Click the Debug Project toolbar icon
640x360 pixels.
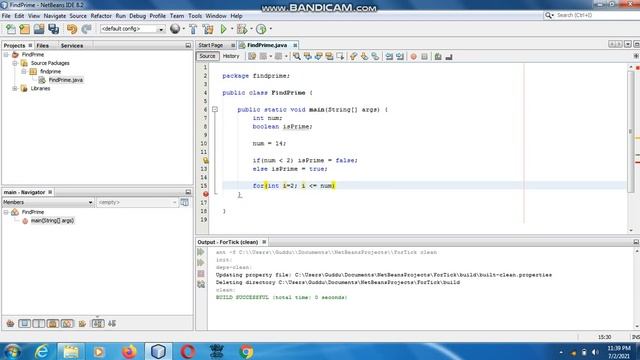pos(242,29)
